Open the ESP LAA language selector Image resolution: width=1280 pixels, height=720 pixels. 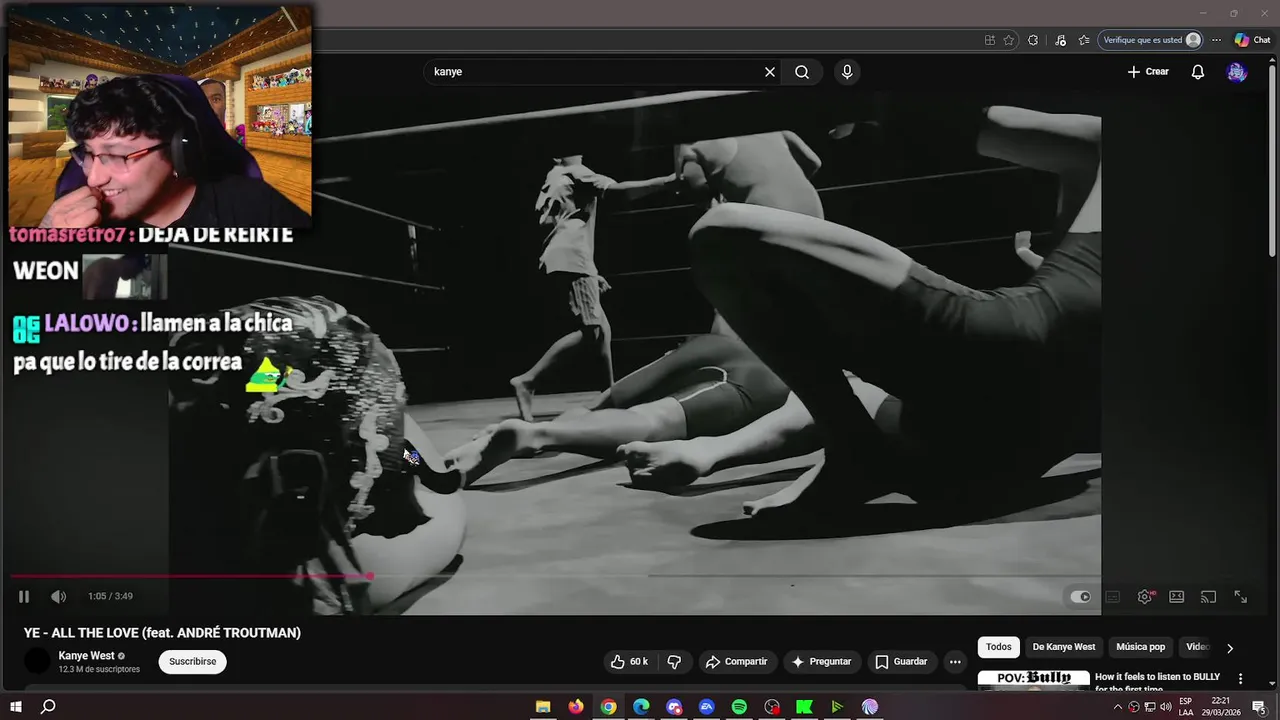1185,707
